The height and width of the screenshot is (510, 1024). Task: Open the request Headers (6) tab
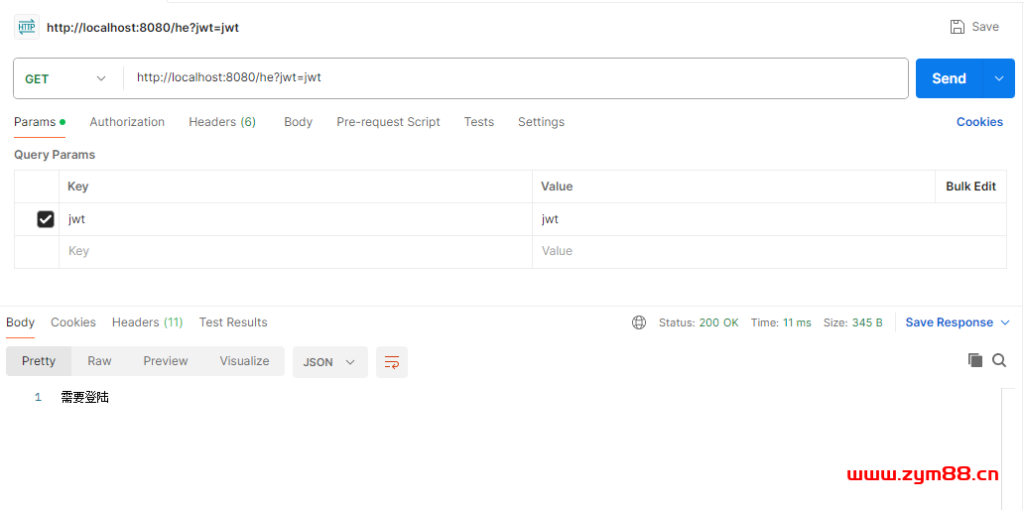[222, 122]
